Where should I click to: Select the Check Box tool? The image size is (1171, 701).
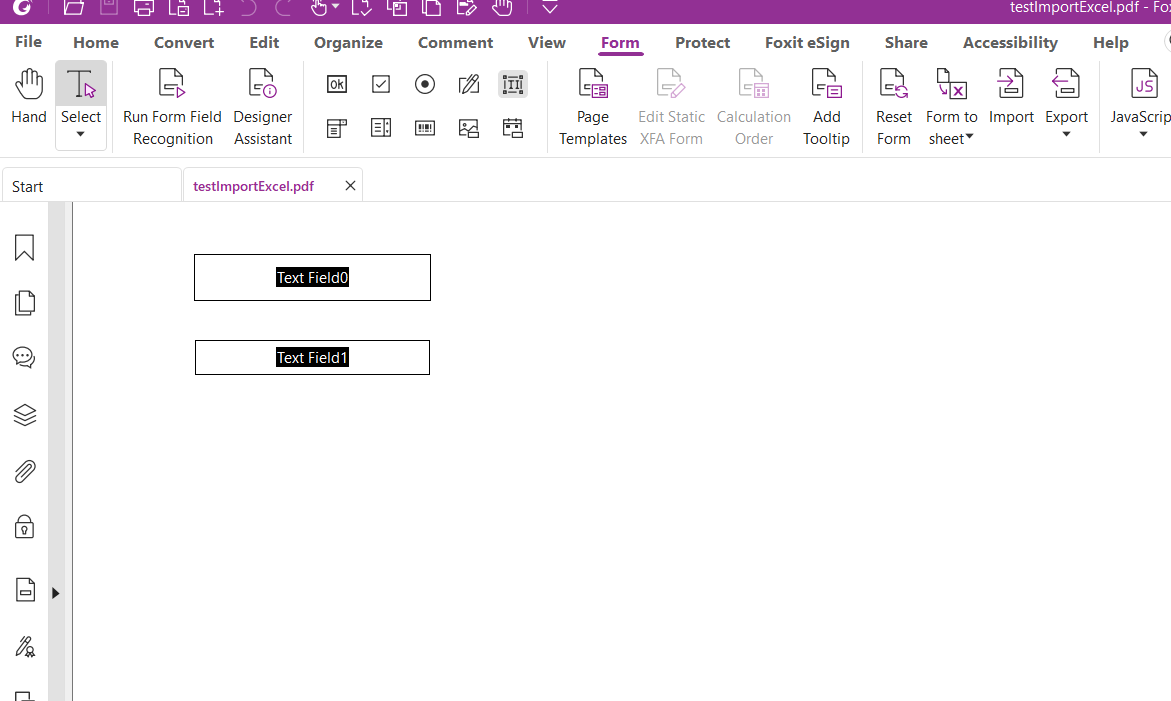[x=380, y=84]
